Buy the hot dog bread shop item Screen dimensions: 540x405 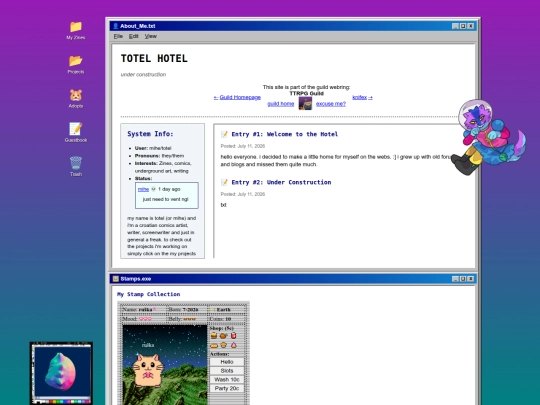214,345
